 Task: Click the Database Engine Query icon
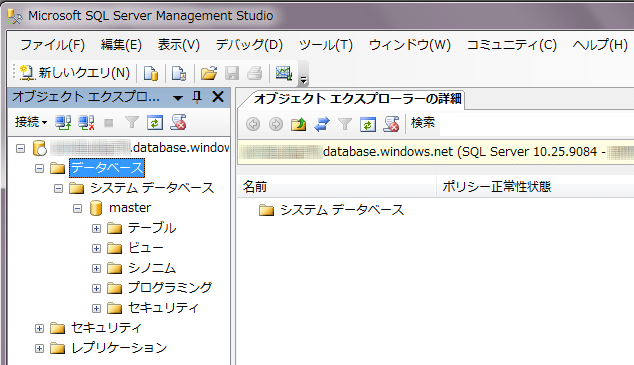coord(151,73)
